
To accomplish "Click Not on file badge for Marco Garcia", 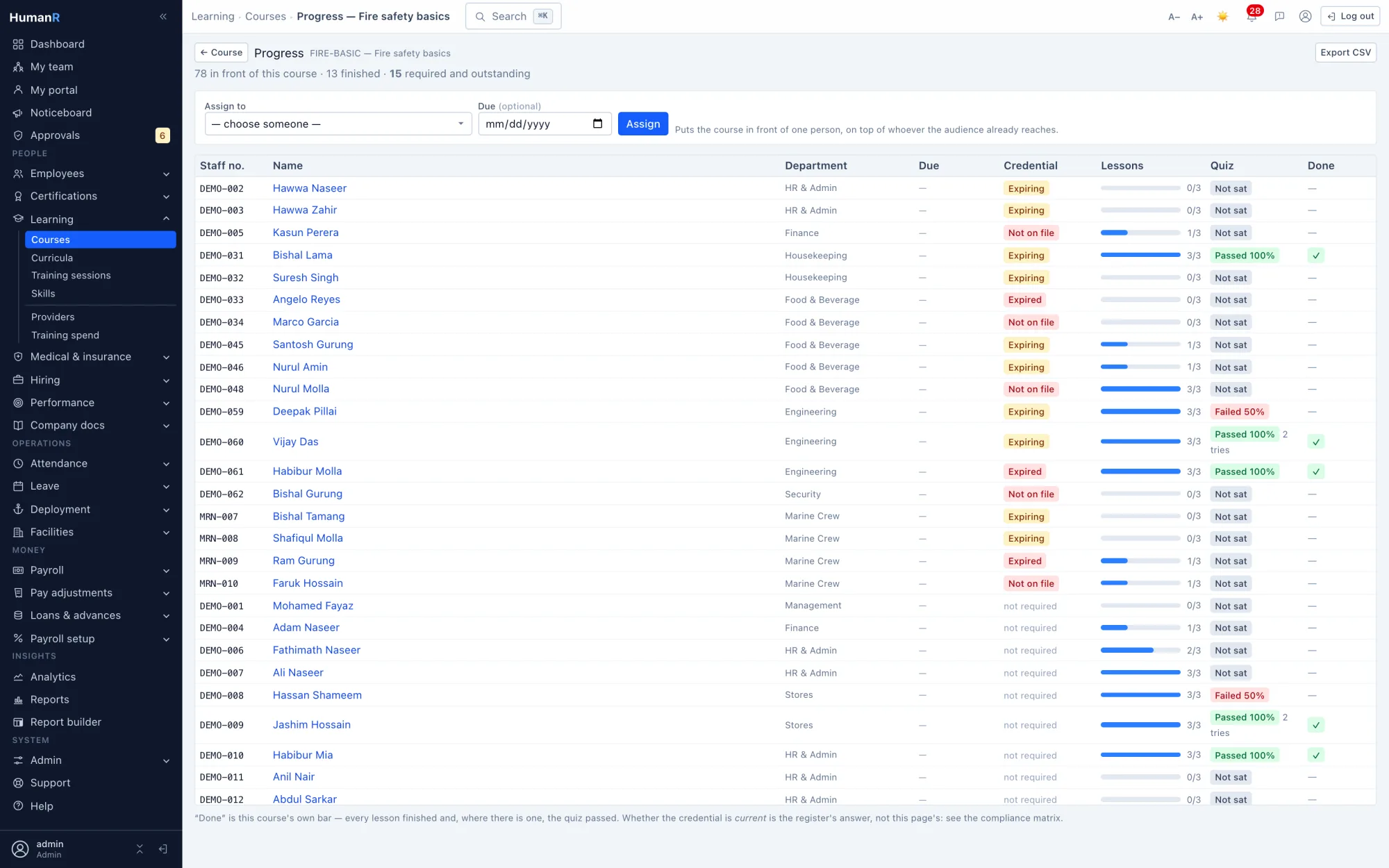I will 1031,322.
